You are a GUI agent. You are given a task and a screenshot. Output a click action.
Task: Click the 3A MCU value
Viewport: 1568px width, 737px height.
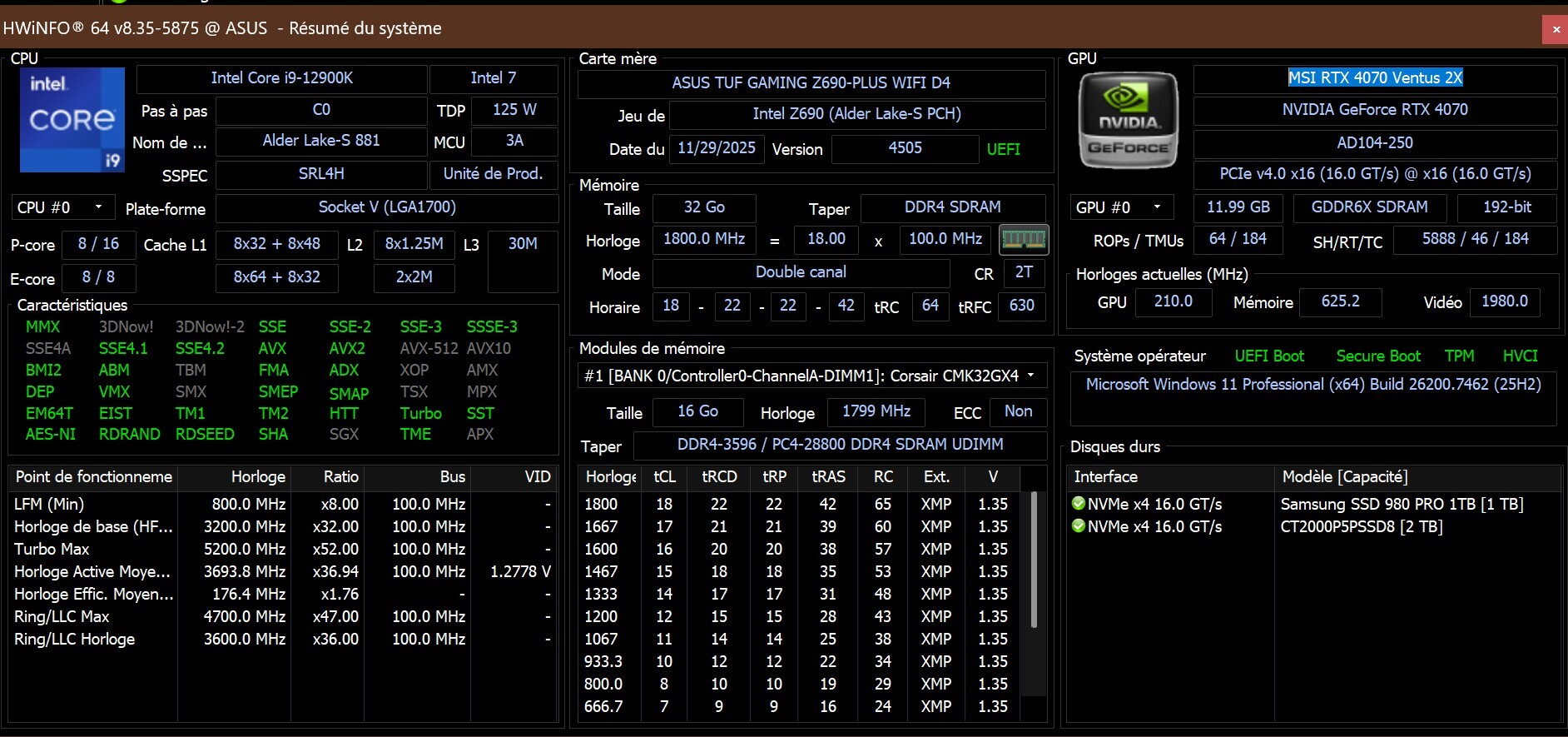[514, 141]
